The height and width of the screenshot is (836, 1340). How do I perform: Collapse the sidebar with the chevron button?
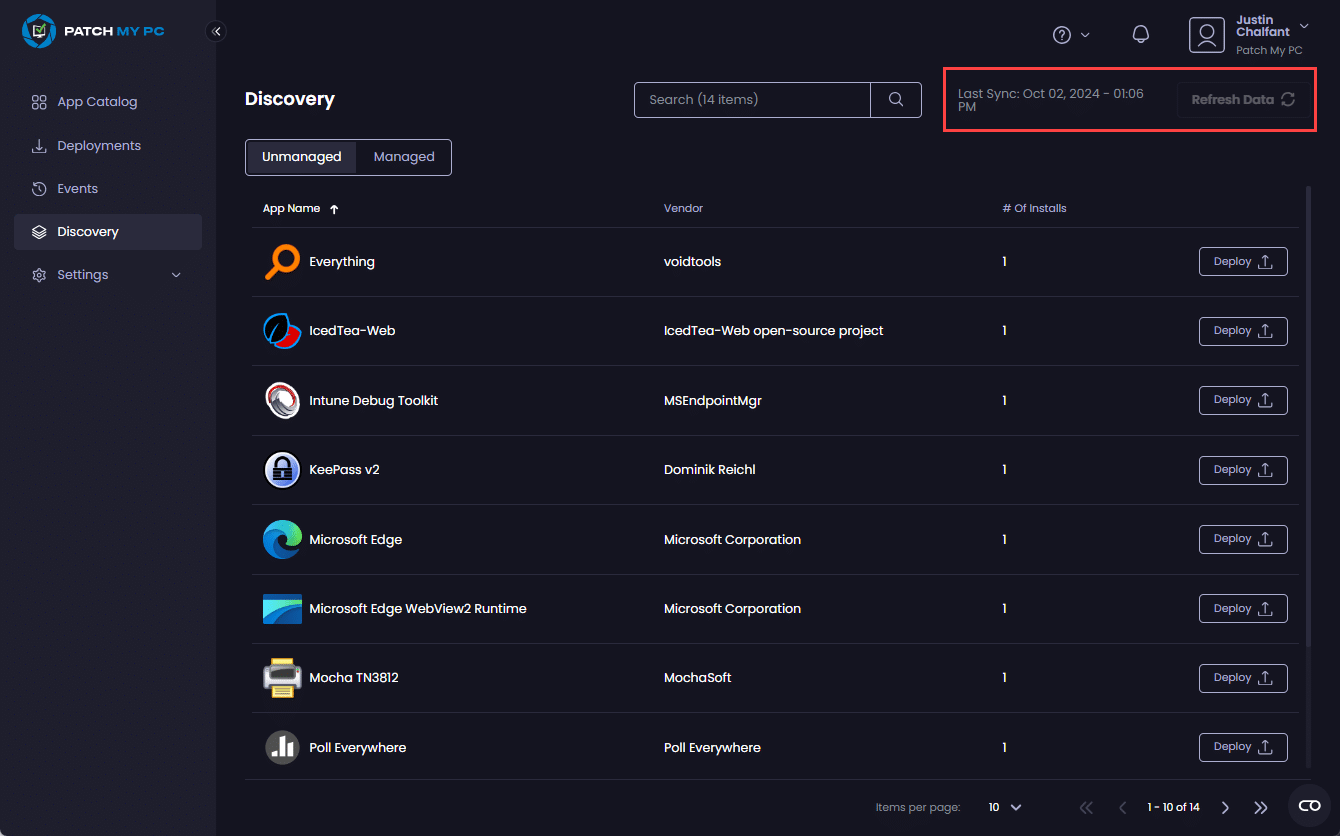click(216, 32)
